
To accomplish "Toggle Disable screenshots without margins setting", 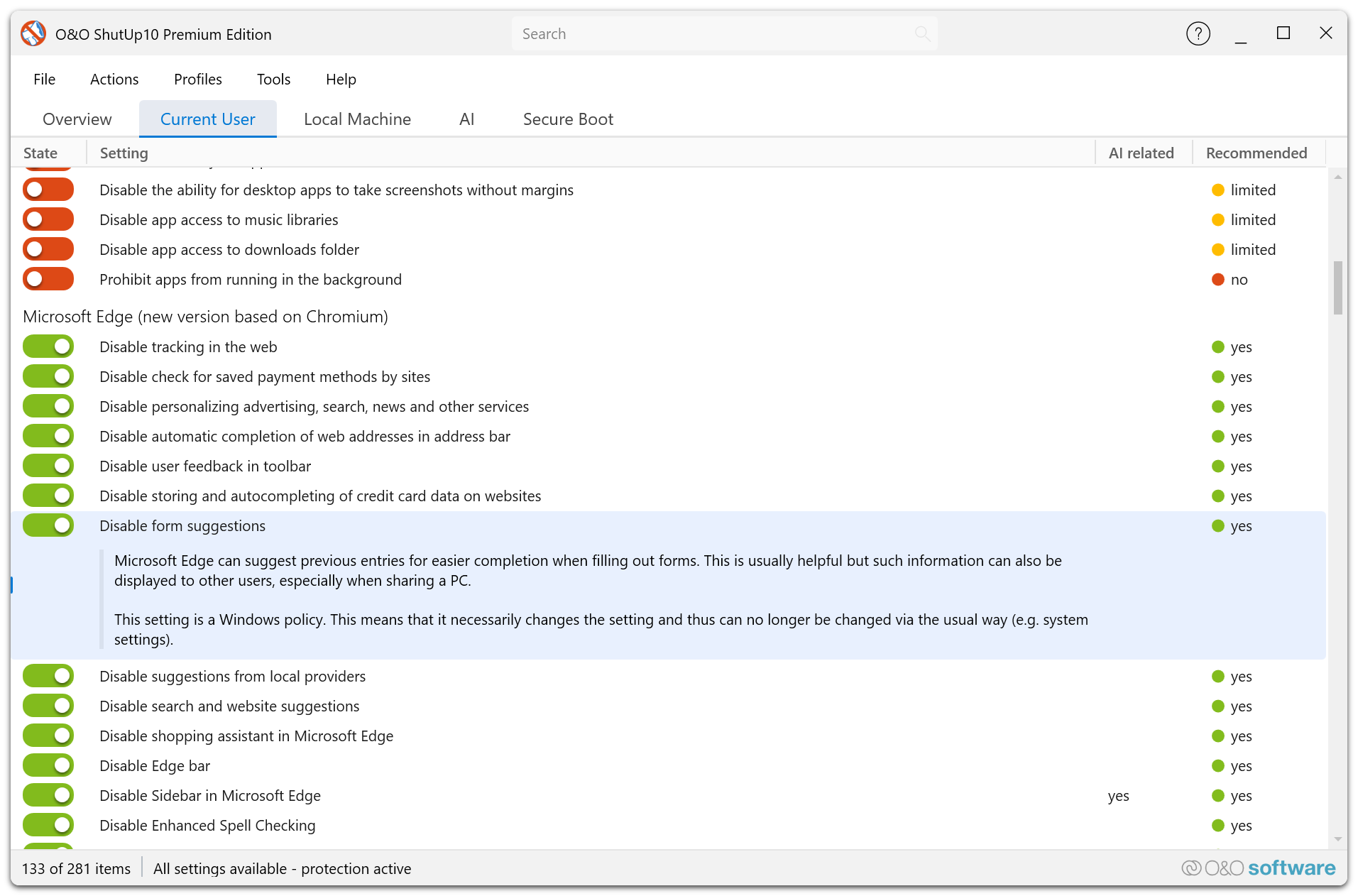I will pyautogui.click(x=48, y=190).
